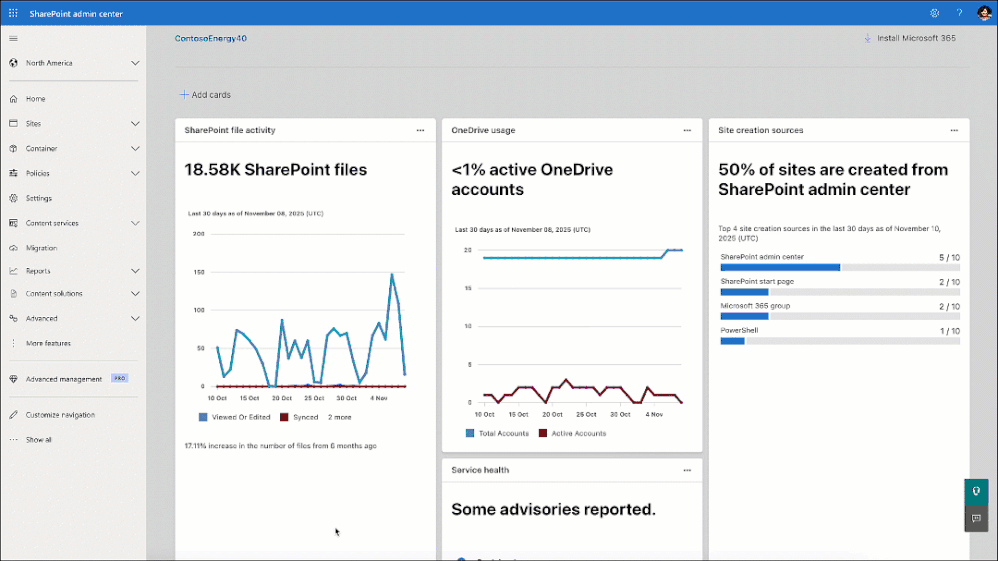This screenshot has height=561, width=998.
Task: Click 'Some advisories reported.' heading
Action: tap(553, 509)
